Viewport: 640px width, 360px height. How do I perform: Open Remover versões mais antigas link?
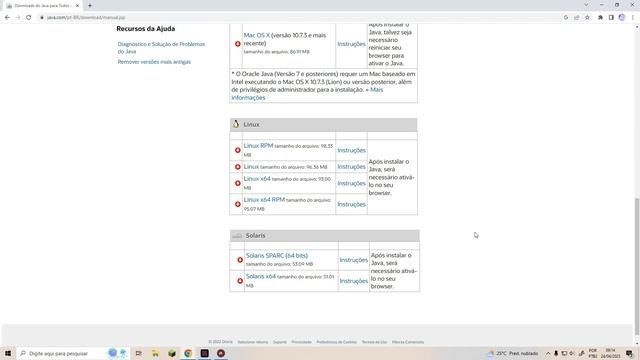[x=154, y=62]
